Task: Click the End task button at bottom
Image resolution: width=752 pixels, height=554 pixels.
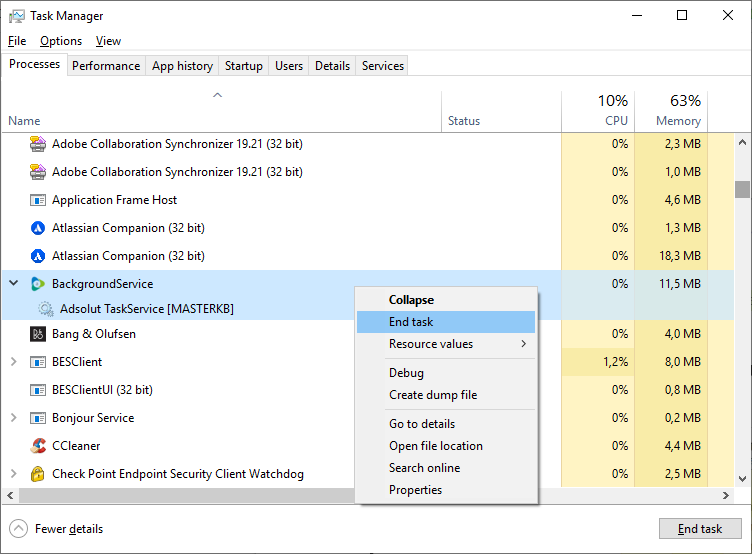Action: [699, 529]
